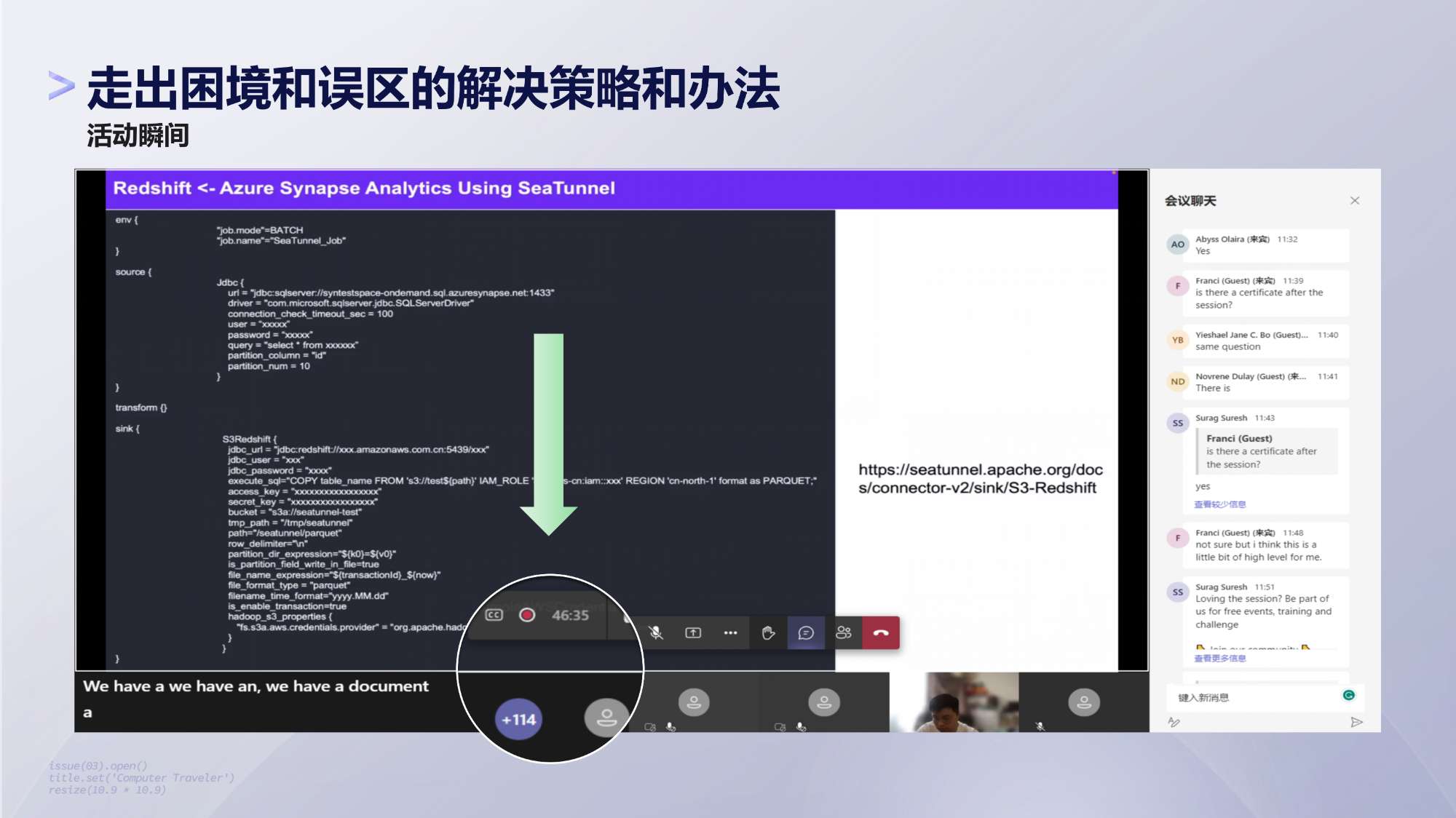
Task: Collapse the message via 查看较少信息
Action: pos(1220,504)
